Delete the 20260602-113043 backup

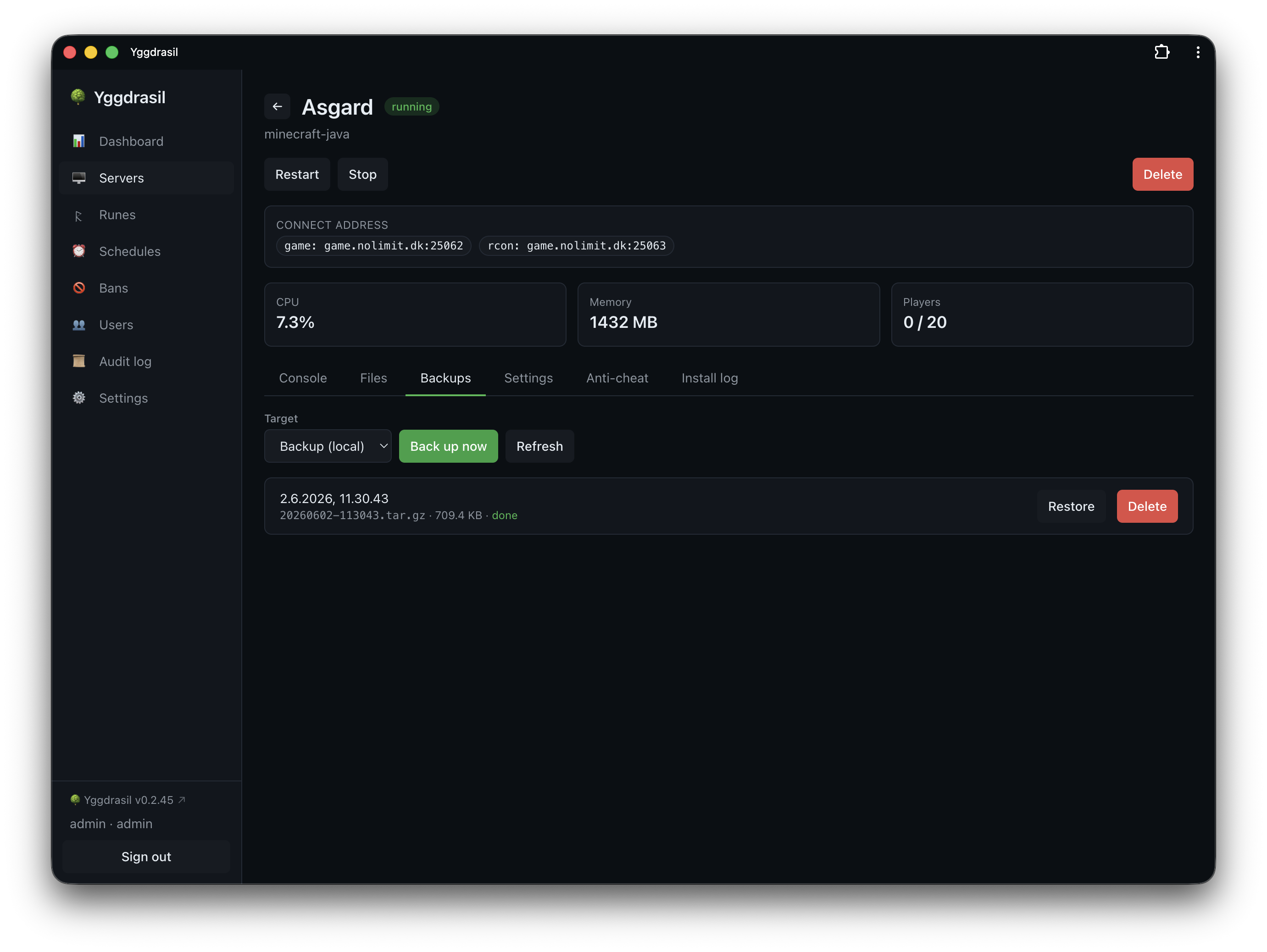(1147, 506)
